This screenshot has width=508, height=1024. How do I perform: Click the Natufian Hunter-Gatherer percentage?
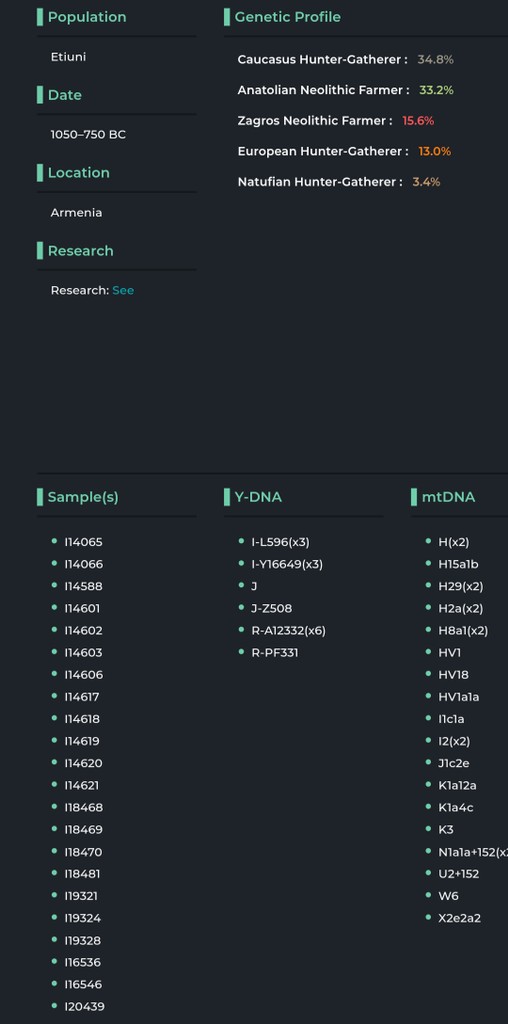(426, 182)
